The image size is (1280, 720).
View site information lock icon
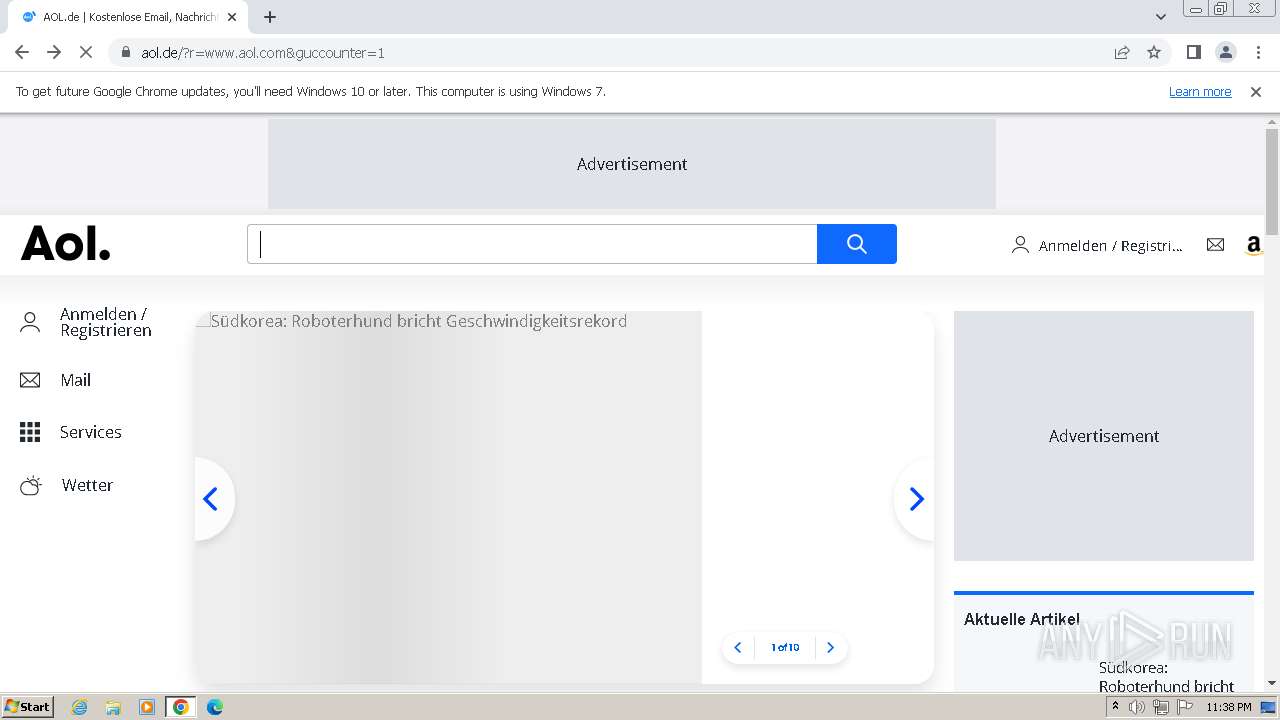coord(126,52)
